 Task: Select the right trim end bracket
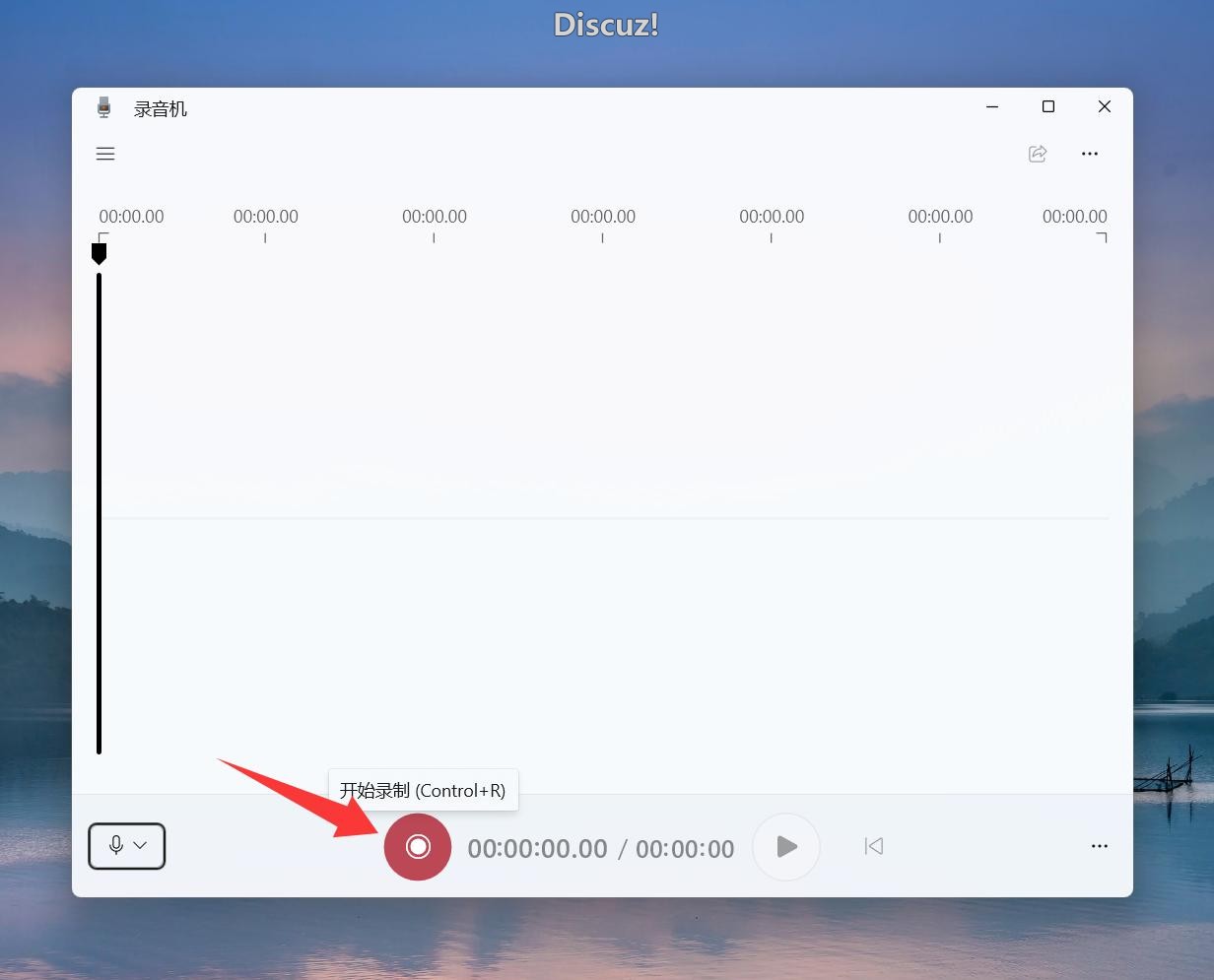[1103, 236]
